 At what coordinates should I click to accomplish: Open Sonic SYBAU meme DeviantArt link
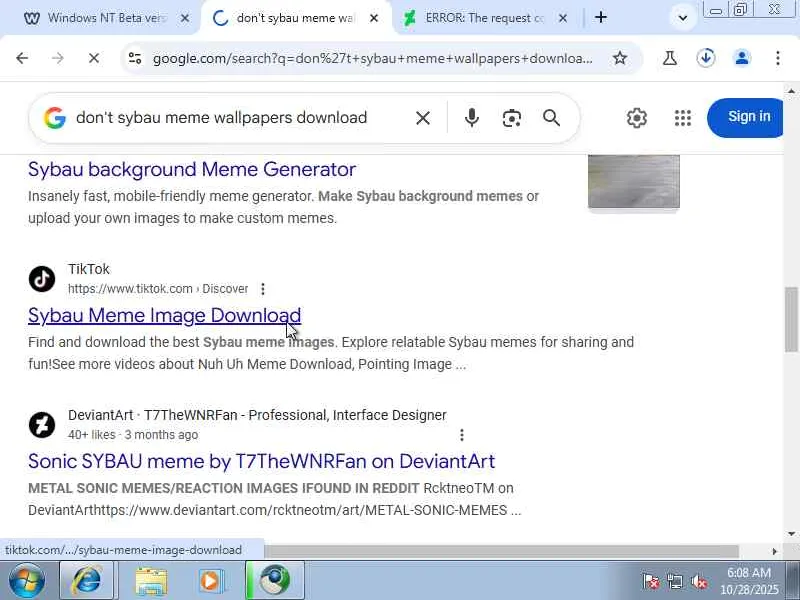261,461
